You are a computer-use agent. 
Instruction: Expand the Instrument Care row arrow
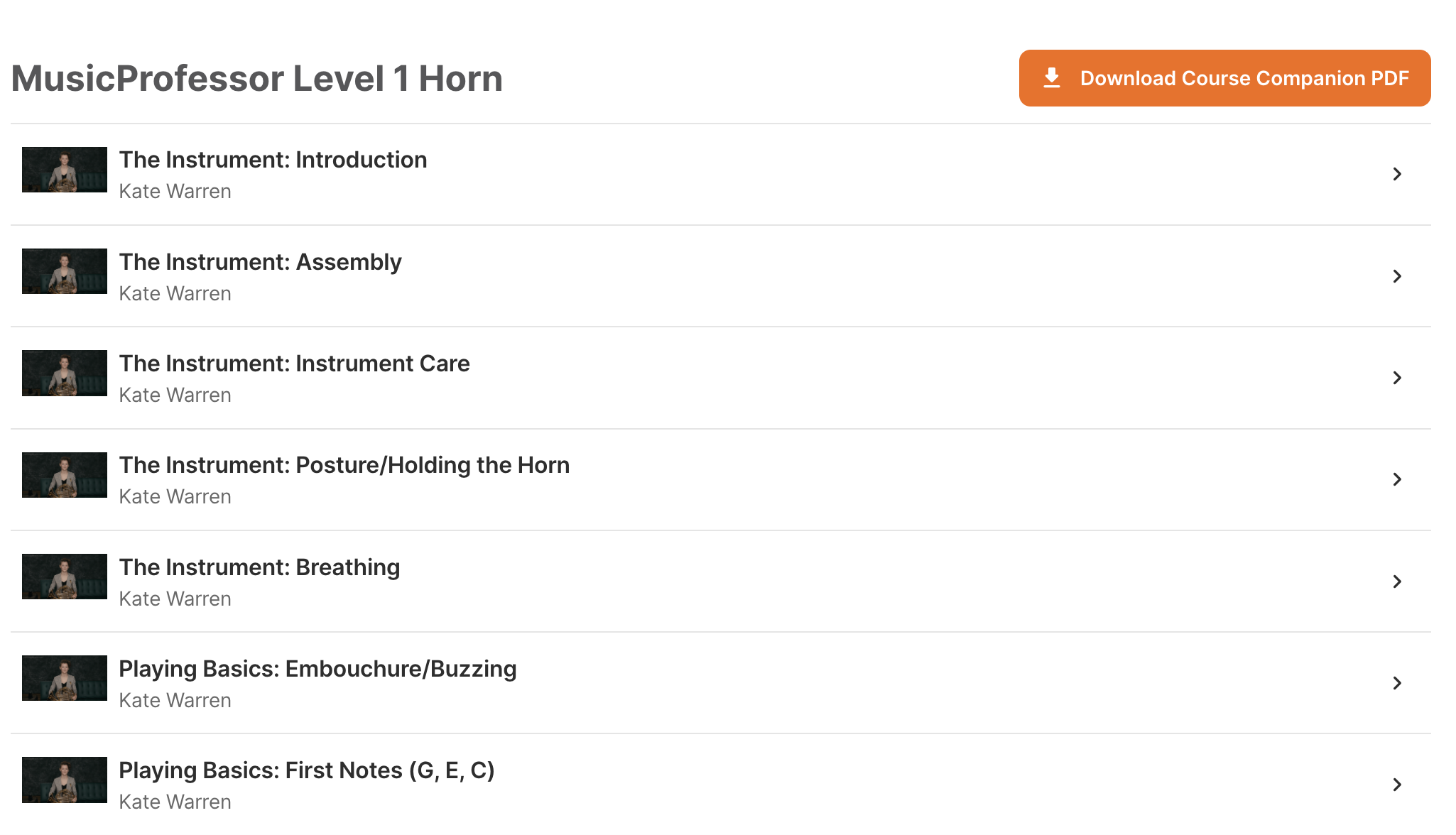(x=1397, y=378)
